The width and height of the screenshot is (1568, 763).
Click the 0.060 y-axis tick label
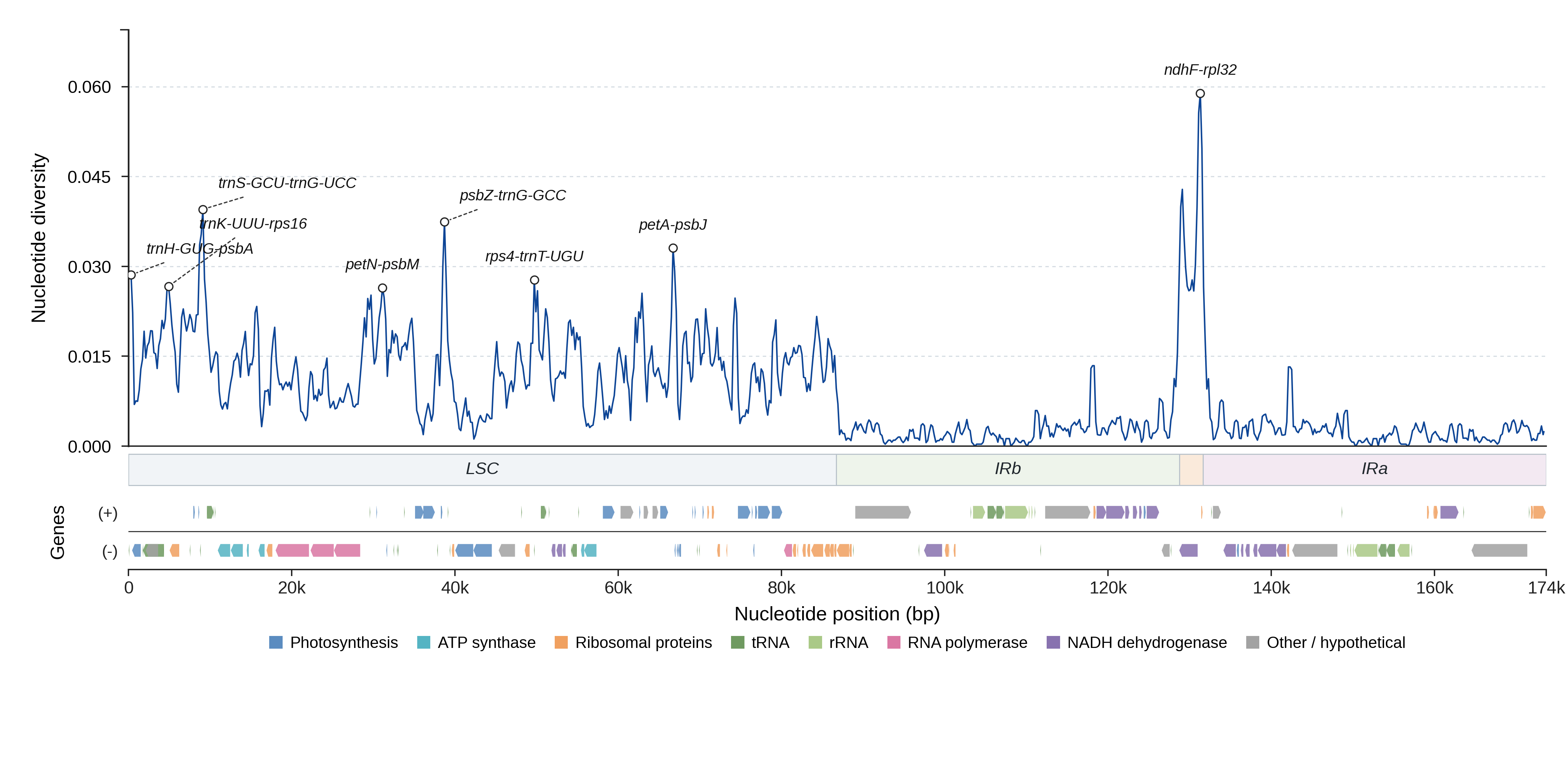89,87
